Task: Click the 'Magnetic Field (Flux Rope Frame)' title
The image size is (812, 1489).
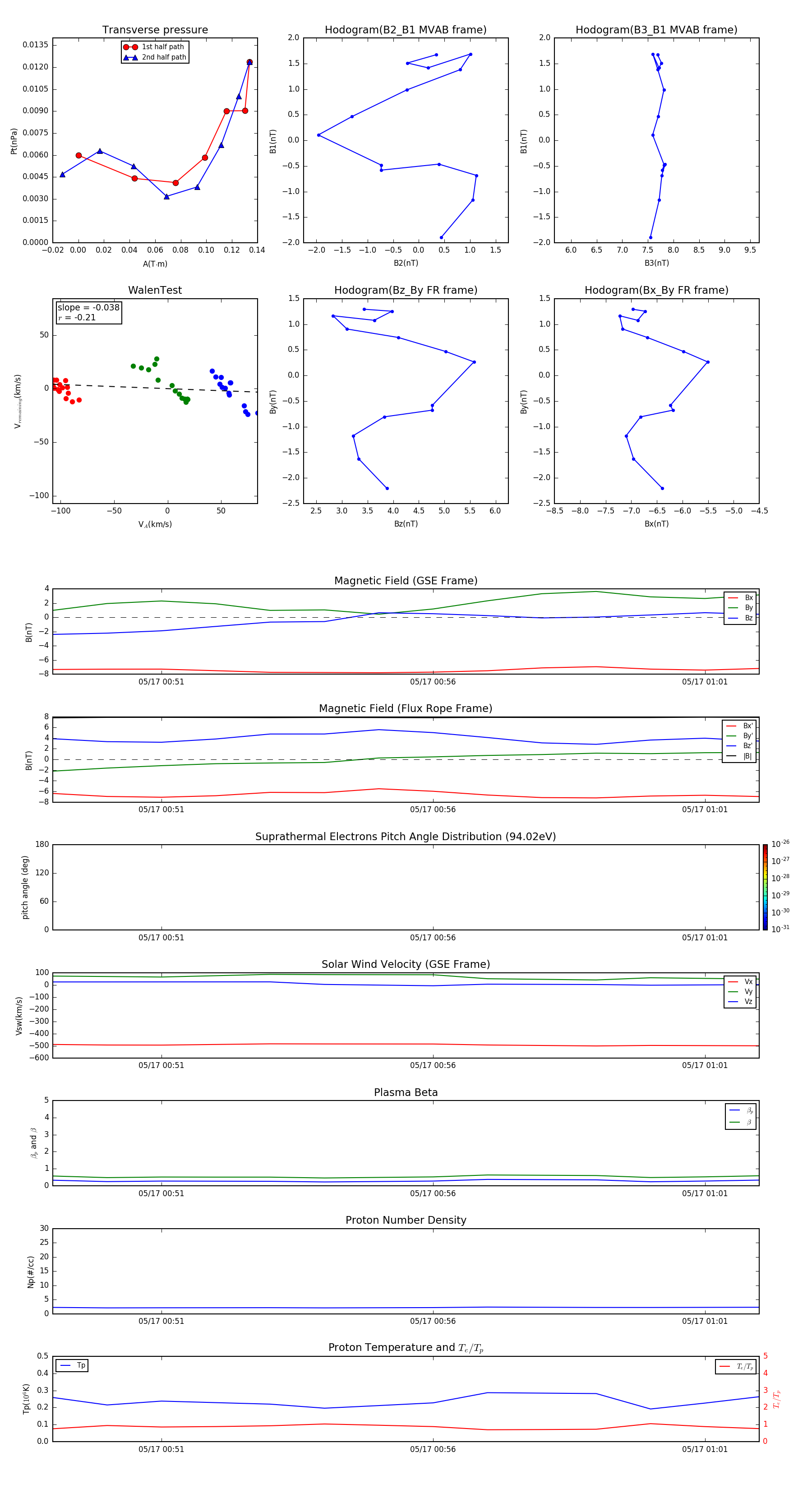Action: (406, 709)
